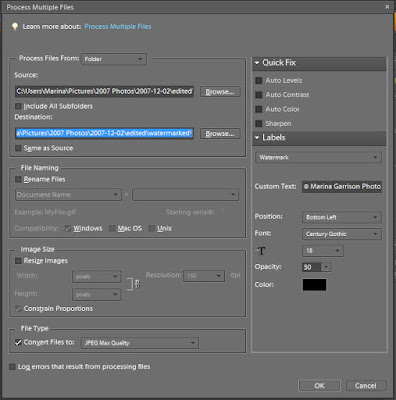The image size is (396, 400).
Task: Click the constrain proportions chain icon
Action: click(x=137, y=284)
